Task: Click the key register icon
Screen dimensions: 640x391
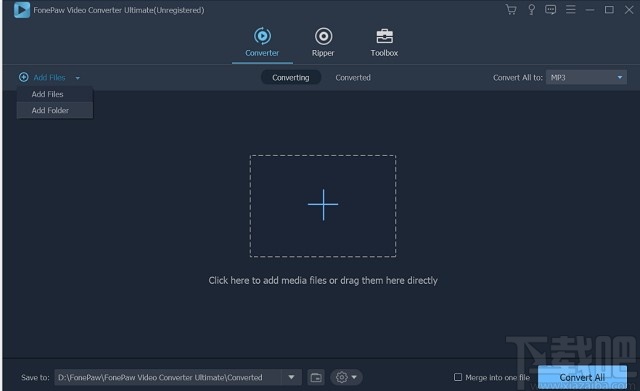Action: click(531, 9)
